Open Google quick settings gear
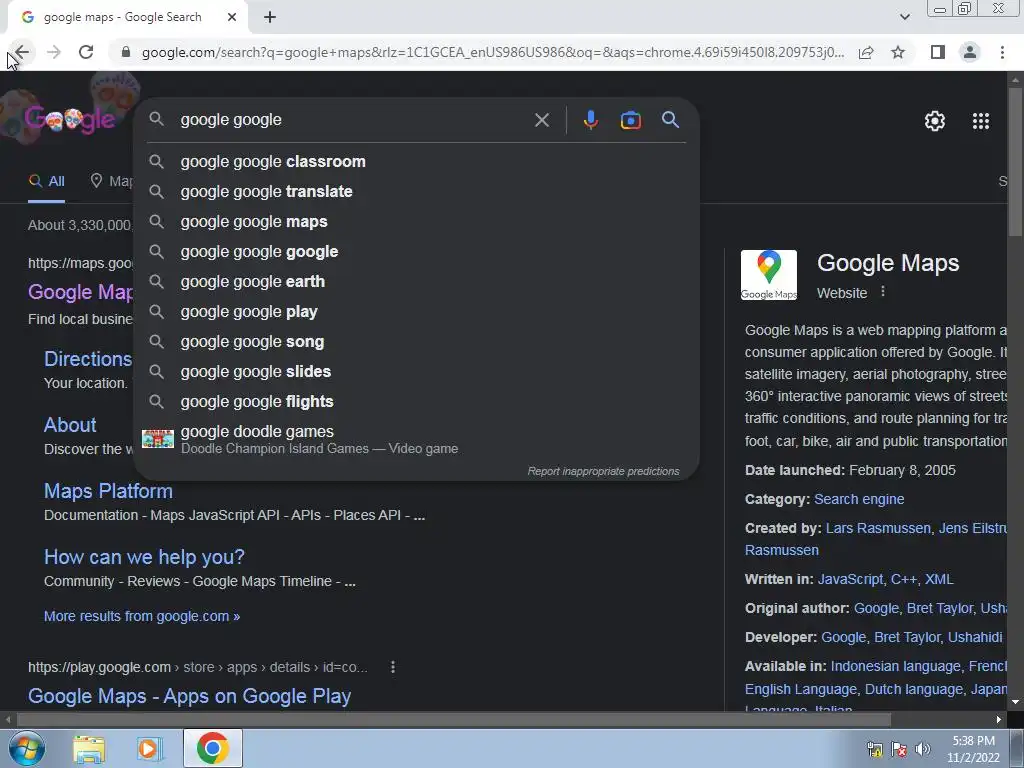The image size is (1024, 768). coord(935,121)
